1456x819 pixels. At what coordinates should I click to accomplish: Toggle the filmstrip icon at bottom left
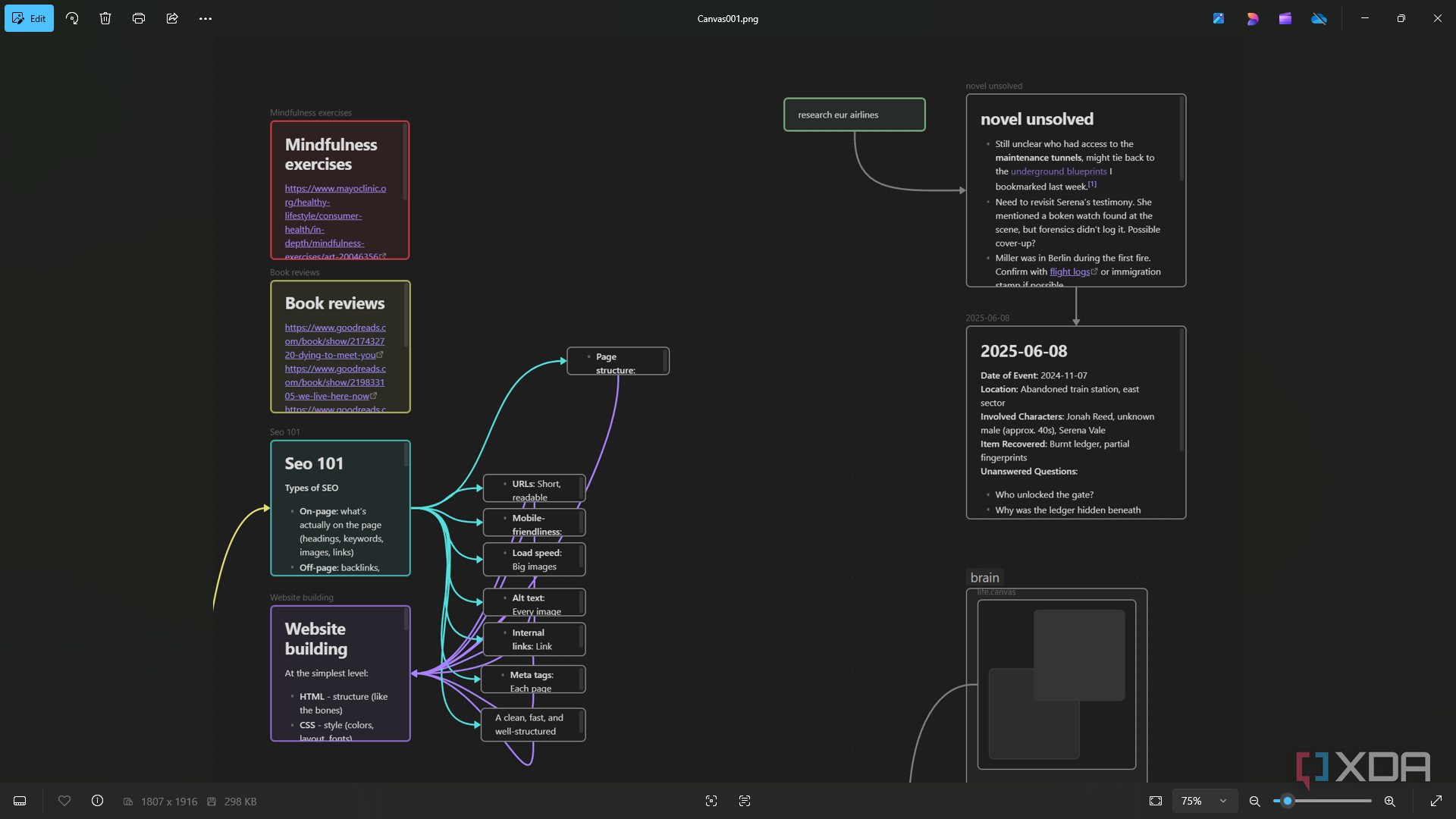pyautogui.click(x=20, y=801)
